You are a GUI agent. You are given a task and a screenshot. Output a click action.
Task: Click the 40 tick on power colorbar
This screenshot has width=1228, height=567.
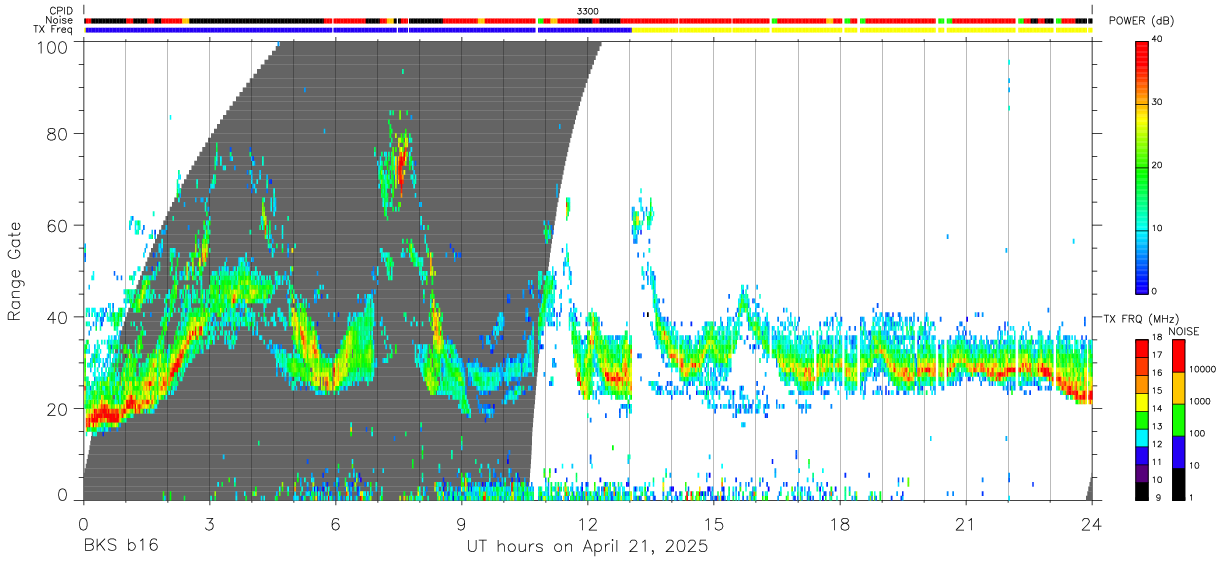1158,39
